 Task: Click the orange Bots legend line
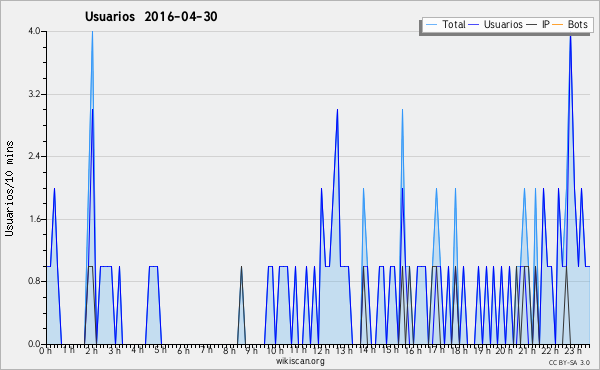tap(558, 25)
